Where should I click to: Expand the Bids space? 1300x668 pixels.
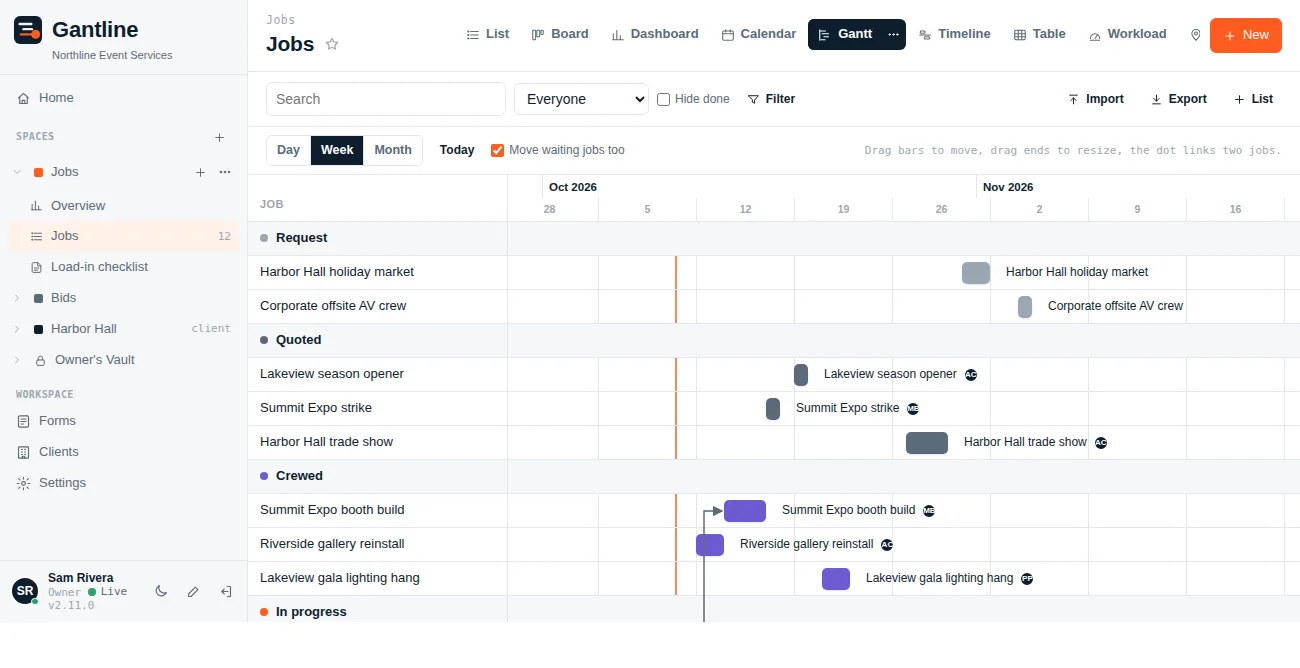pyautogui.click(x=17, y=298)
